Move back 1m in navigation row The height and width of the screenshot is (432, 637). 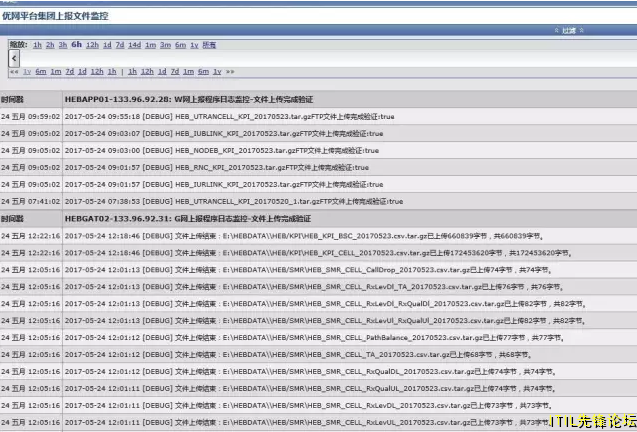(56, 72)
